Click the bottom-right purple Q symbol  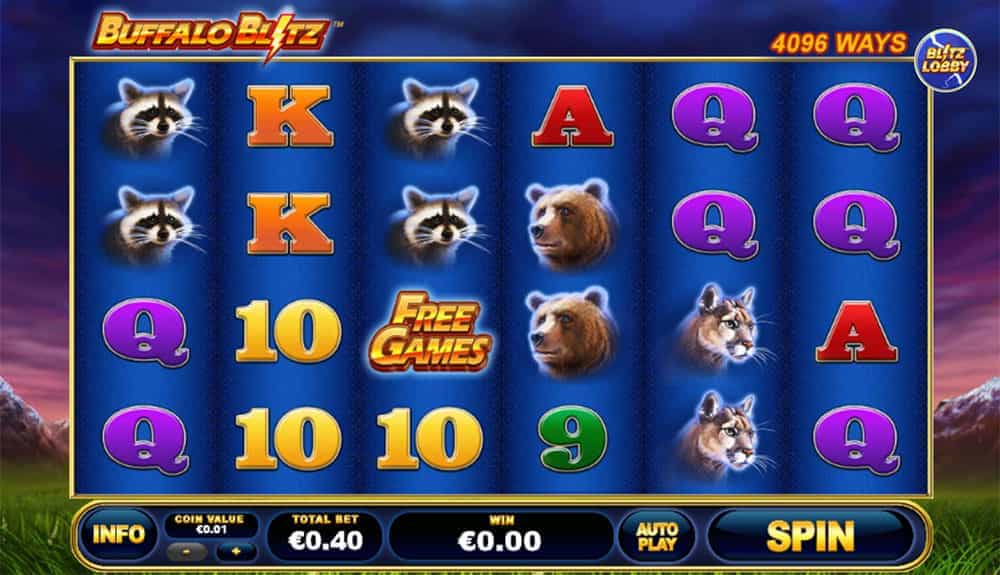[x=857, y=440]
